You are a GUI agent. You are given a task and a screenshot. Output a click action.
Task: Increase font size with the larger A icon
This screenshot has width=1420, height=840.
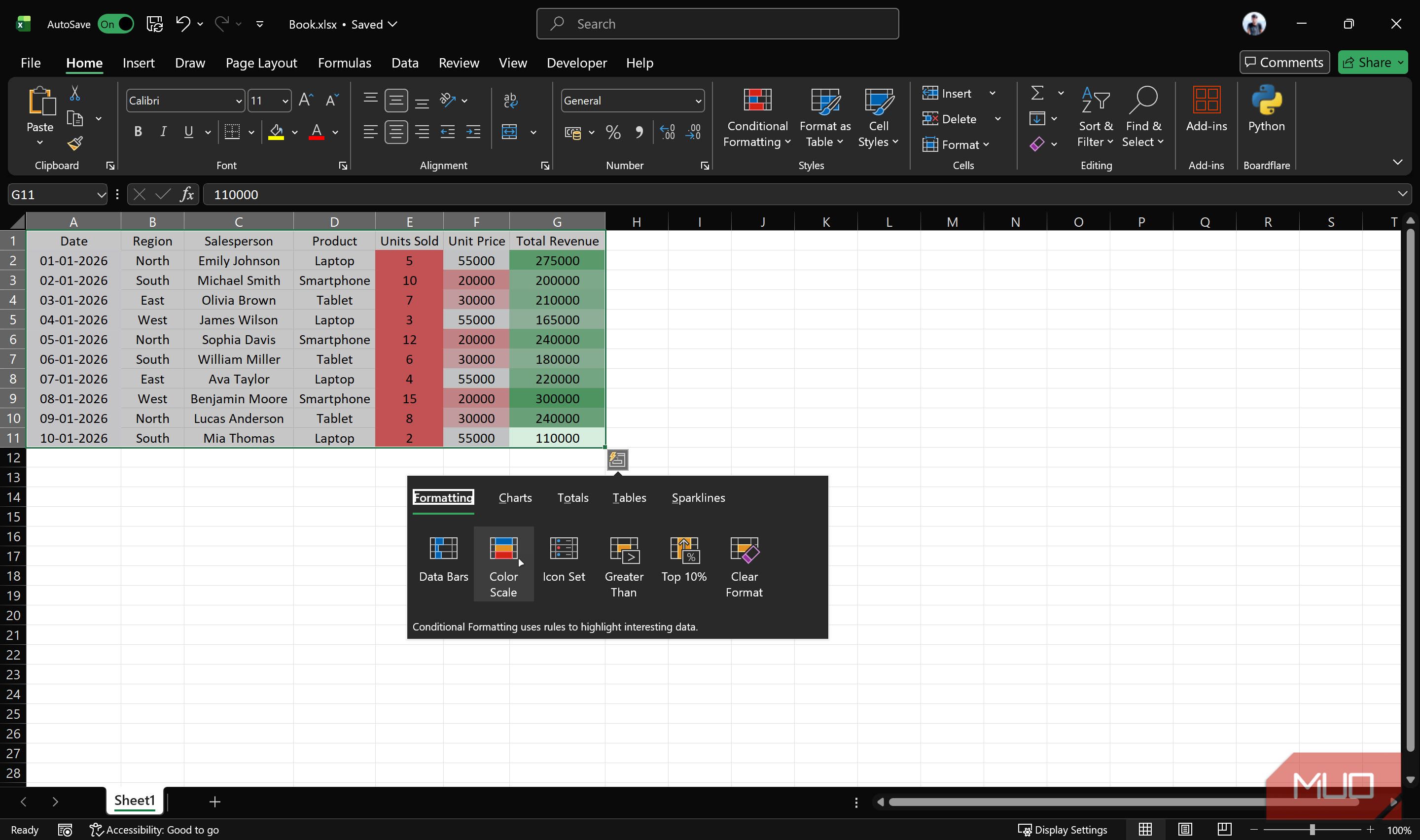(306, 100)
